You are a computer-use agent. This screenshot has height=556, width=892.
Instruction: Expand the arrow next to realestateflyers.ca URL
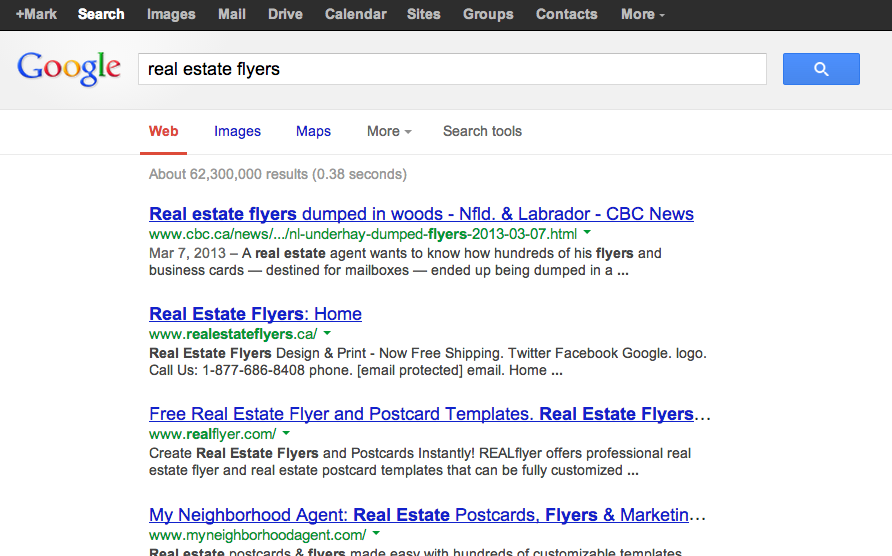[x=327, y=333]
